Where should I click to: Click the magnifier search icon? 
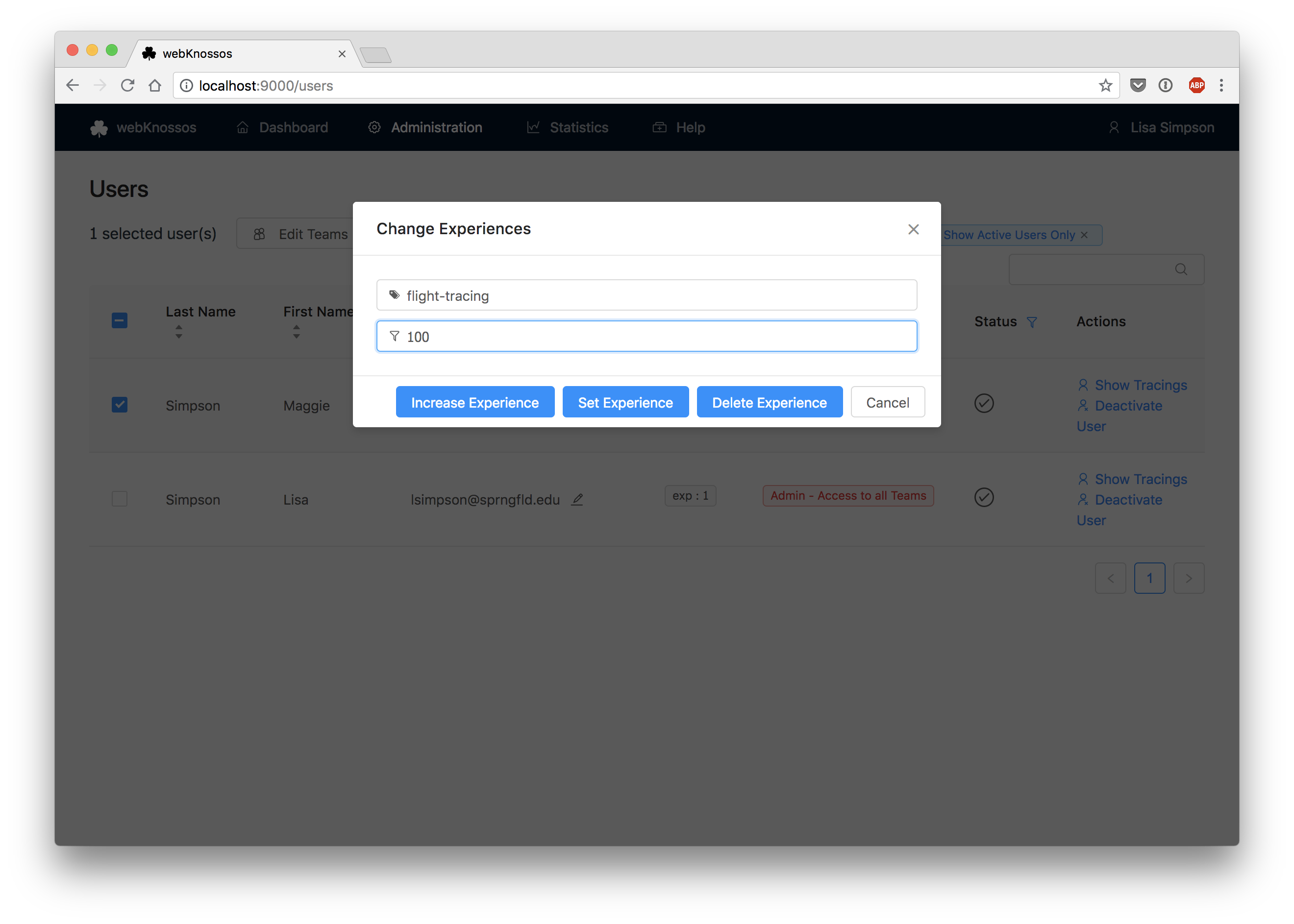click(x=1181, y=269)
